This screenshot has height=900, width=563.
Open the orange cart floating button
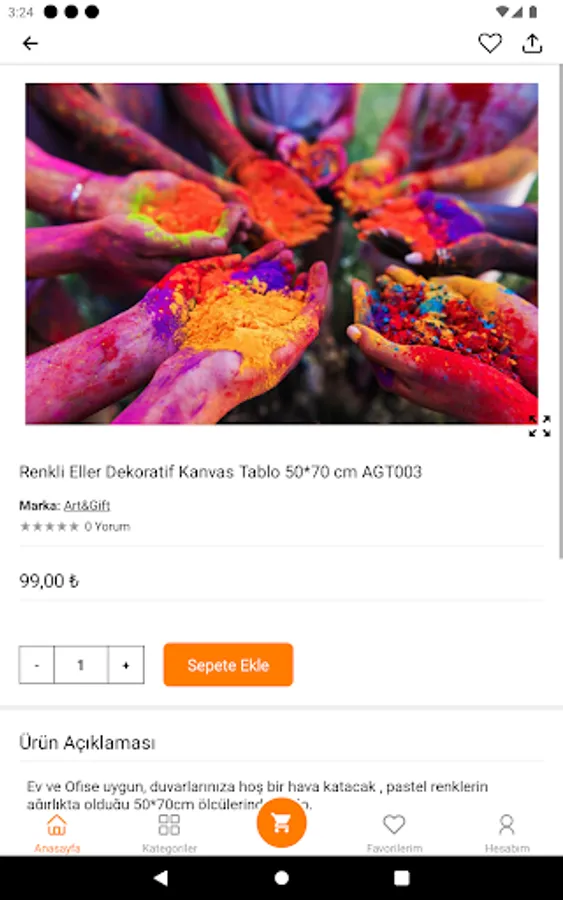click(x=281, y=823)
